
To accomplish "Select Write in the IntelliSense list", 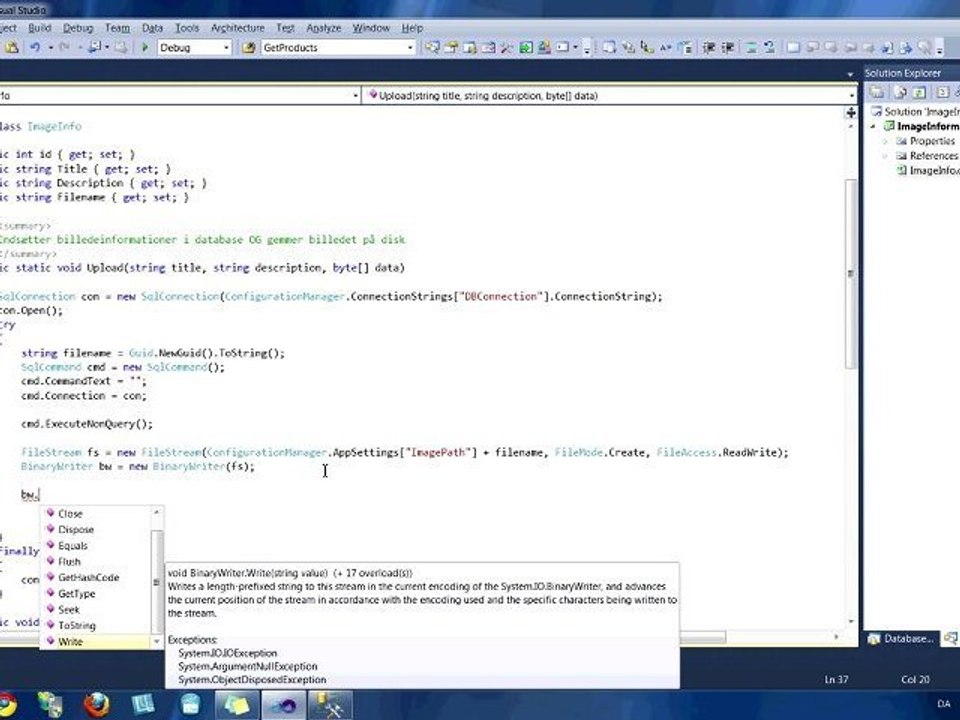I will [x=96, y=641].
